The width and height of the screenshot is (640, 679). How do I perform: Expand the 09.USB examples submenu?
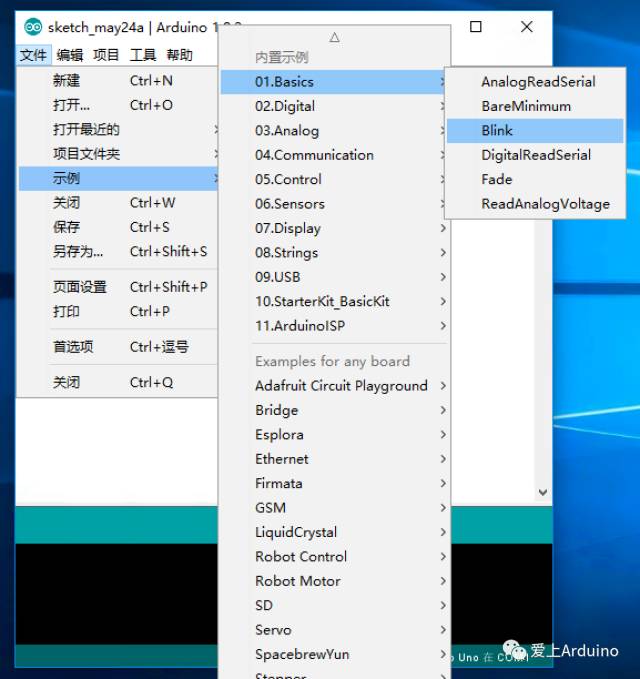coord(334,277)
